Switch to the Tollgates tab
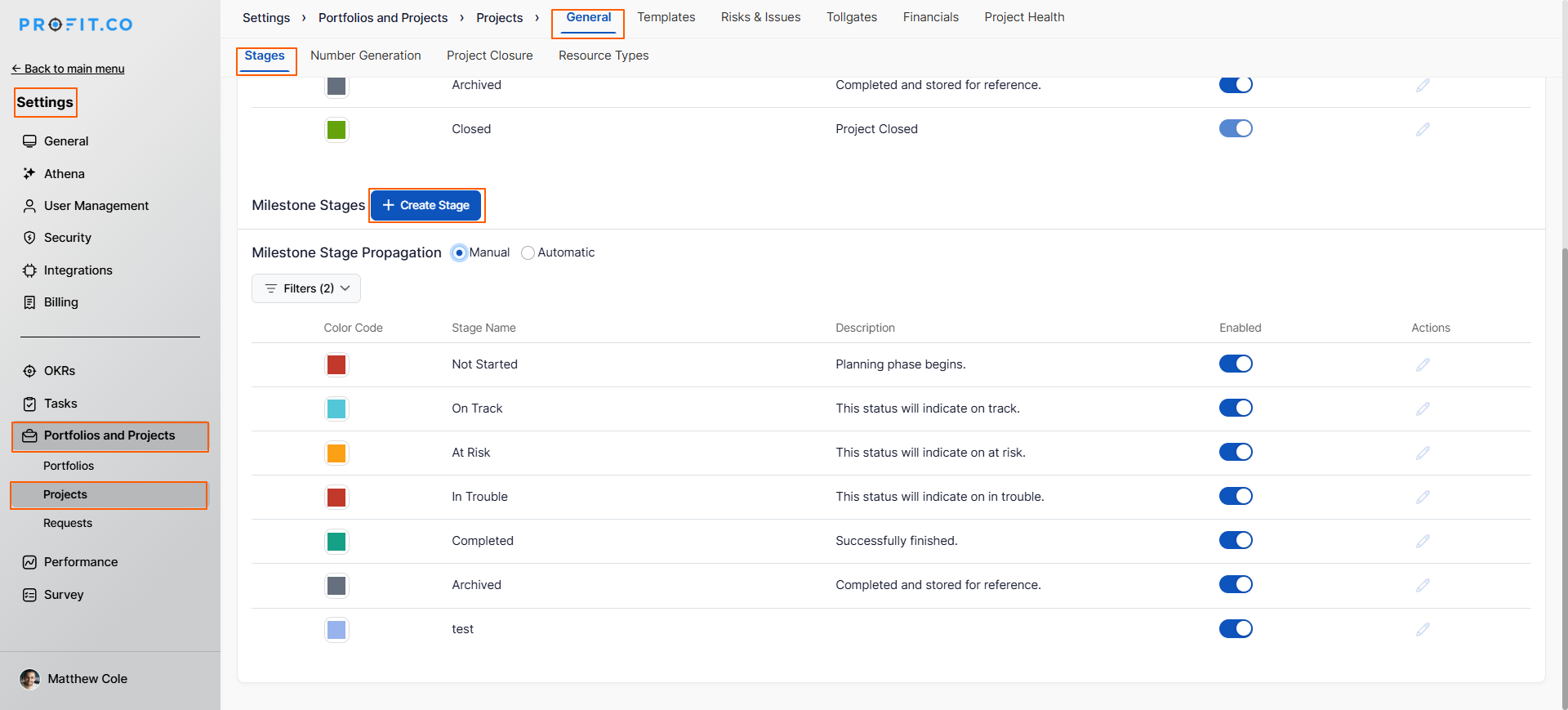 pos(852,17)
